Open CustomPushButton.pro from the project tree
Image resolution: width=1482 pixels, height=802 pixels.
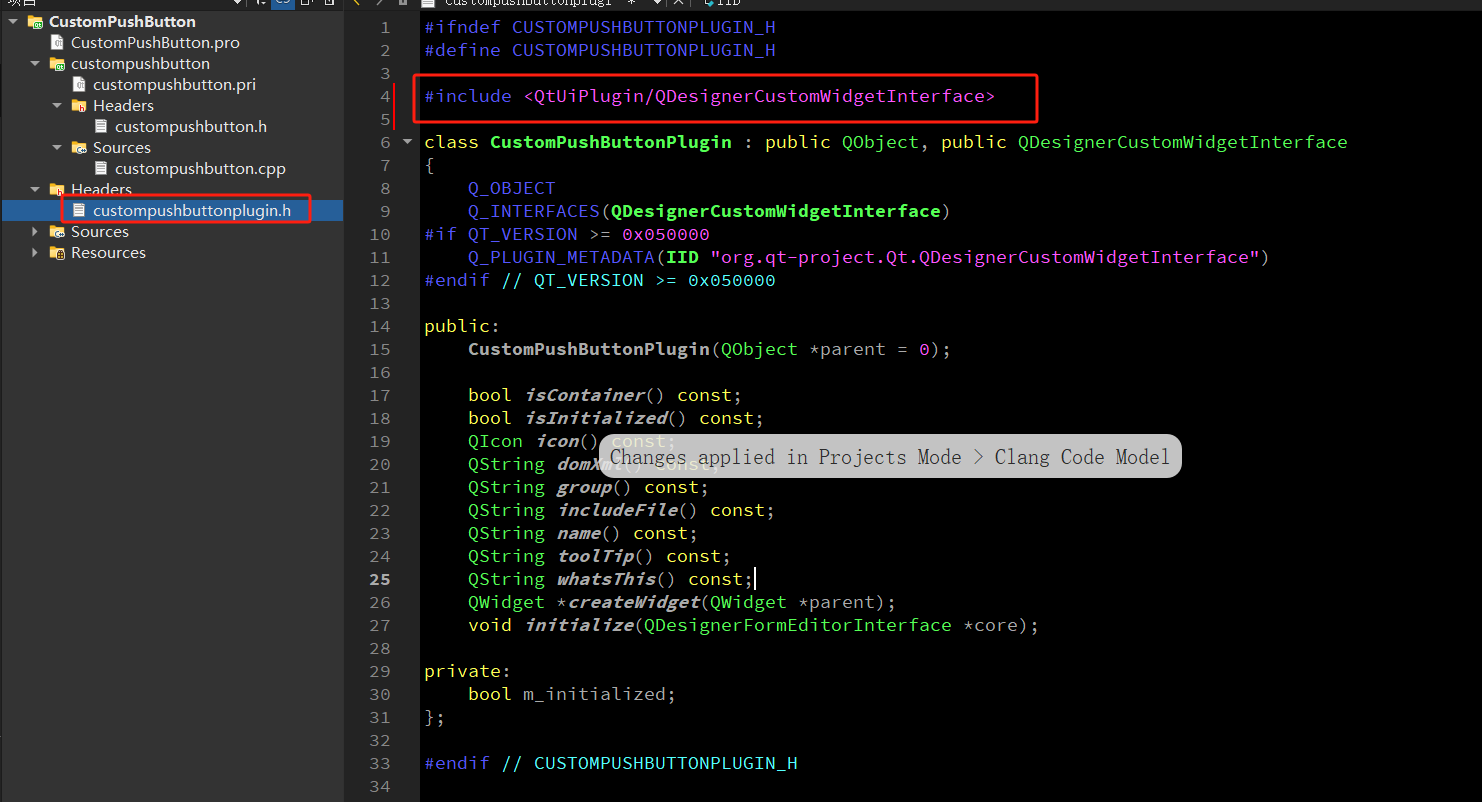point(155,42)
